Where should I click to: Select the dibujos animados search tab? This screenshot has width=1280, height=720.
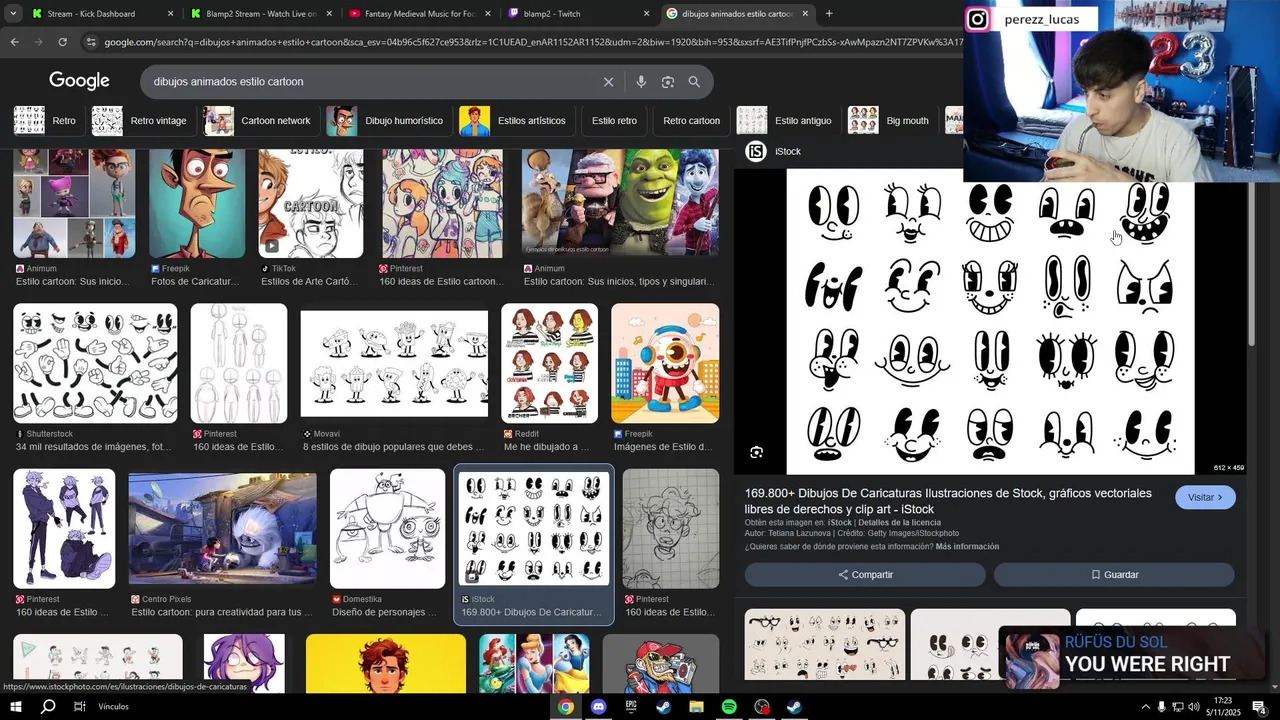tap(737, 14)
